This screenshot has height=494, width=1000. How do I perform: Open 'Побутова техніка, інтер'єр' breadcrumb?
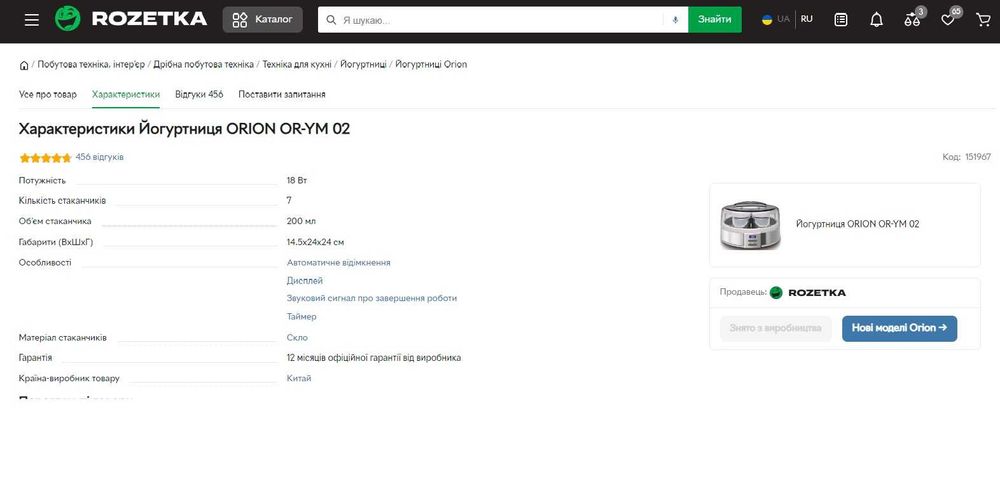(91, 64)
